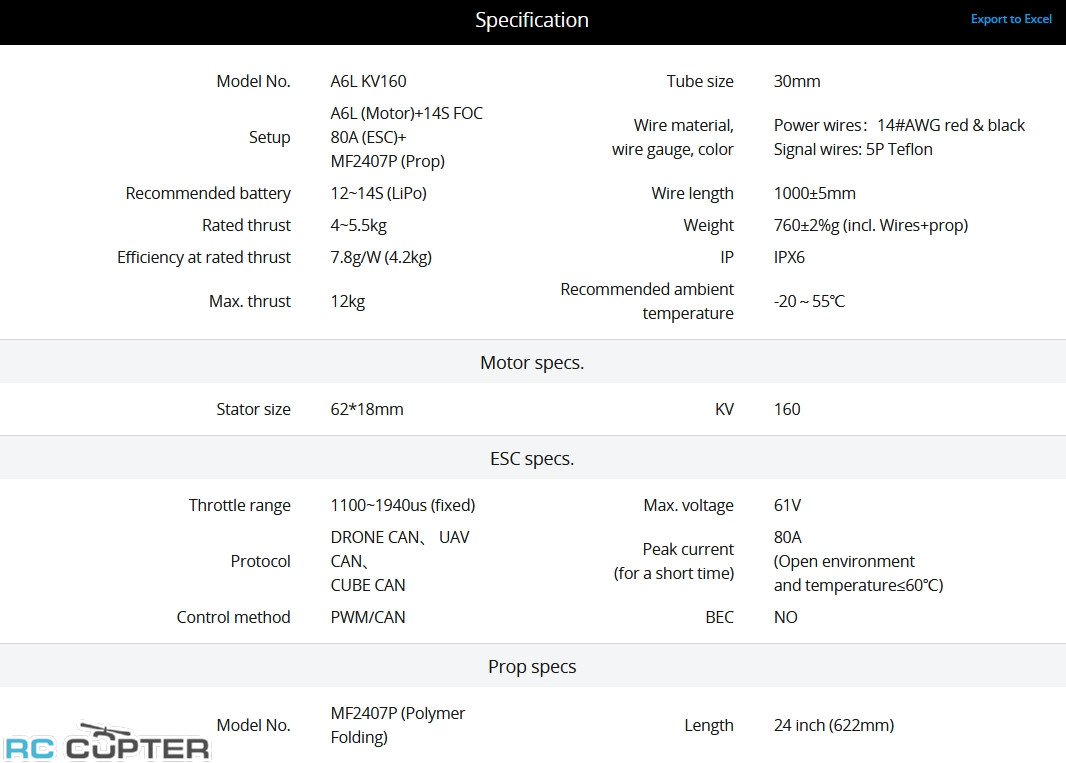This screenshot has width=1066, height=763.
Task: Click the Stator size 62*18mm value
Action: (x=367, y=409)
